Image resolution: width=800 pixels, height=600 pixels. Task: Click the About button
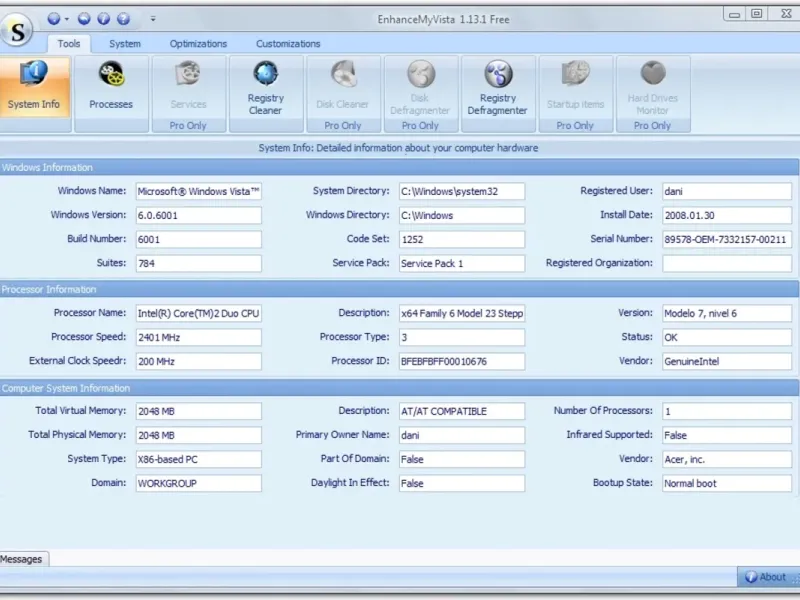(x=766, y=577)
